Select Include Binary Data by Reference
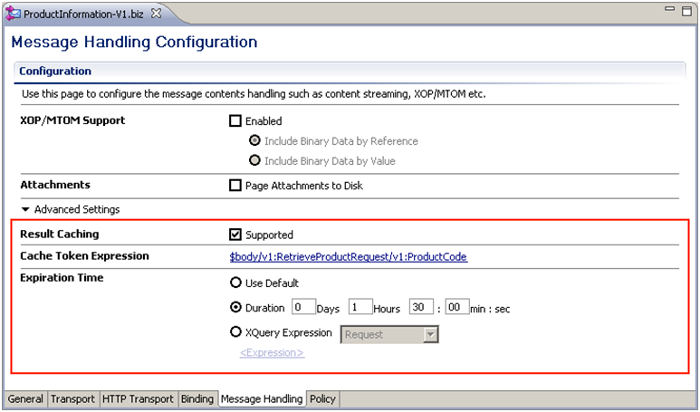700x412 pixels. click(256, 141)
